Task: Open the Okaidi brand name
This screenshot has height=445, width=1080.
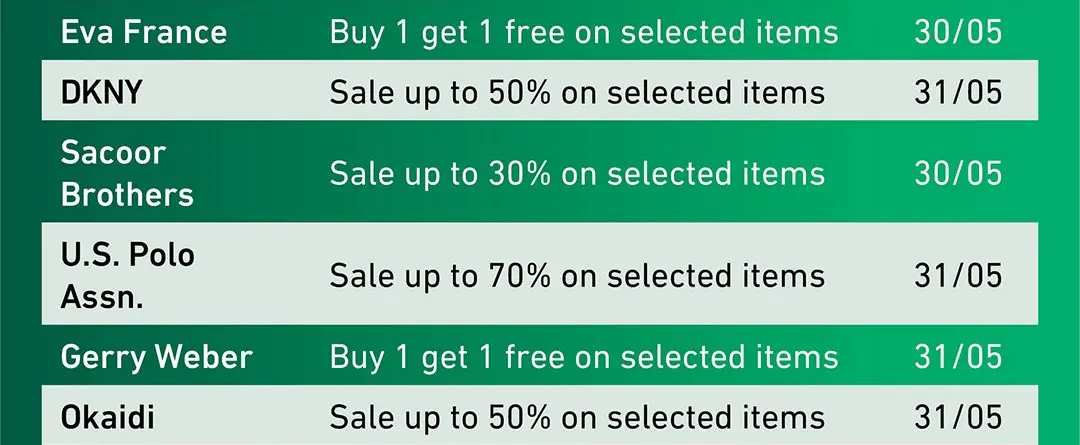Action: (108, 417)
